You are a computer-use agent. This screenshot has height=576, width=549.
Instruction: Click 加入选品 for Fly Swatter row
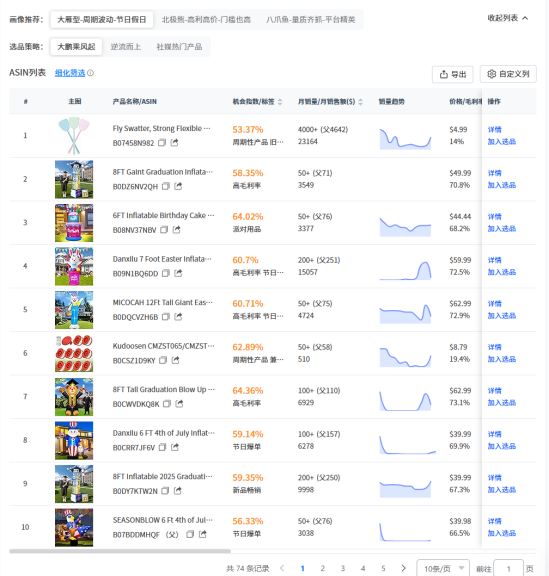coord(502,141)
